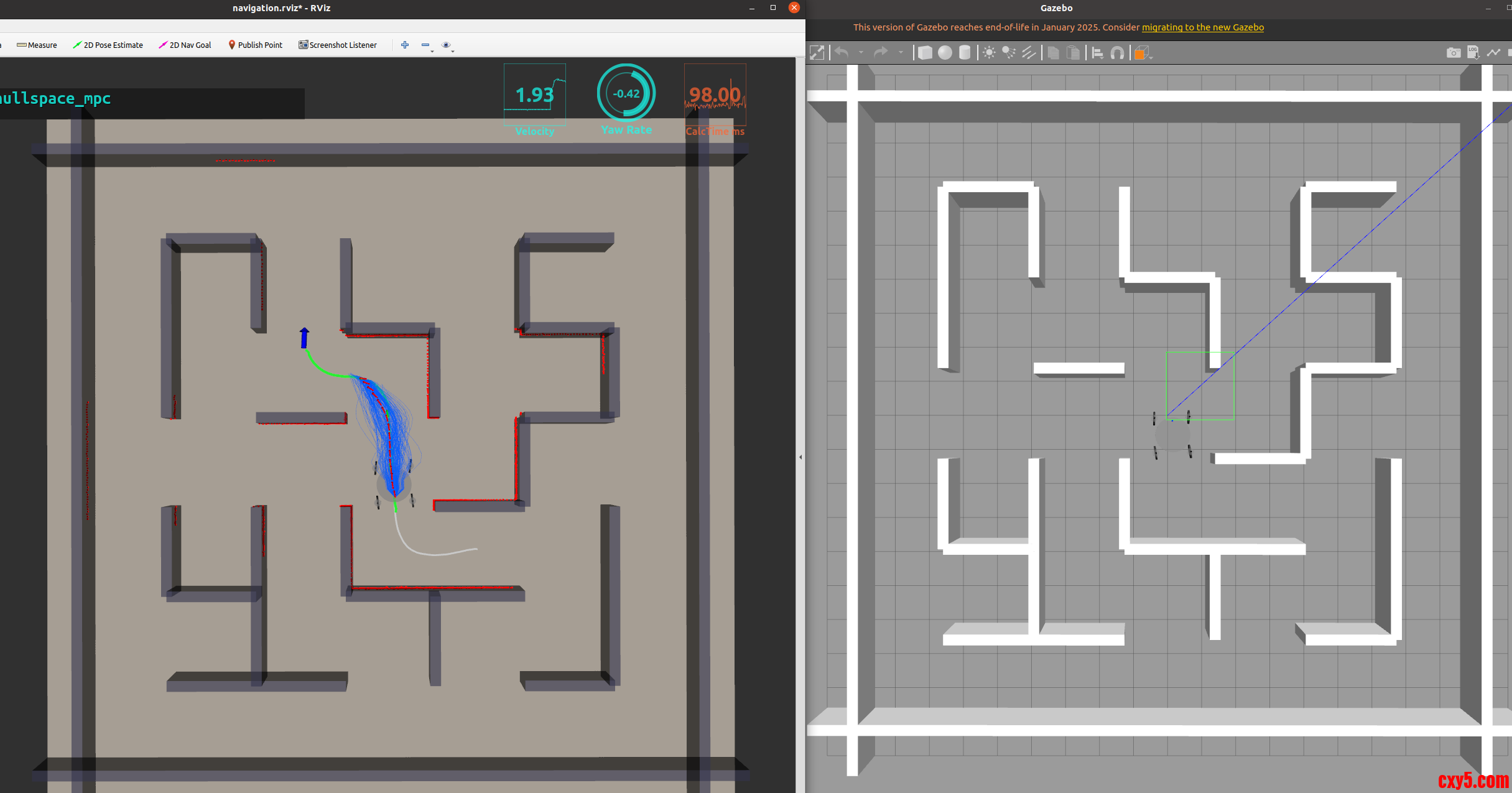Select the Publish Point tool

(255, 45)
